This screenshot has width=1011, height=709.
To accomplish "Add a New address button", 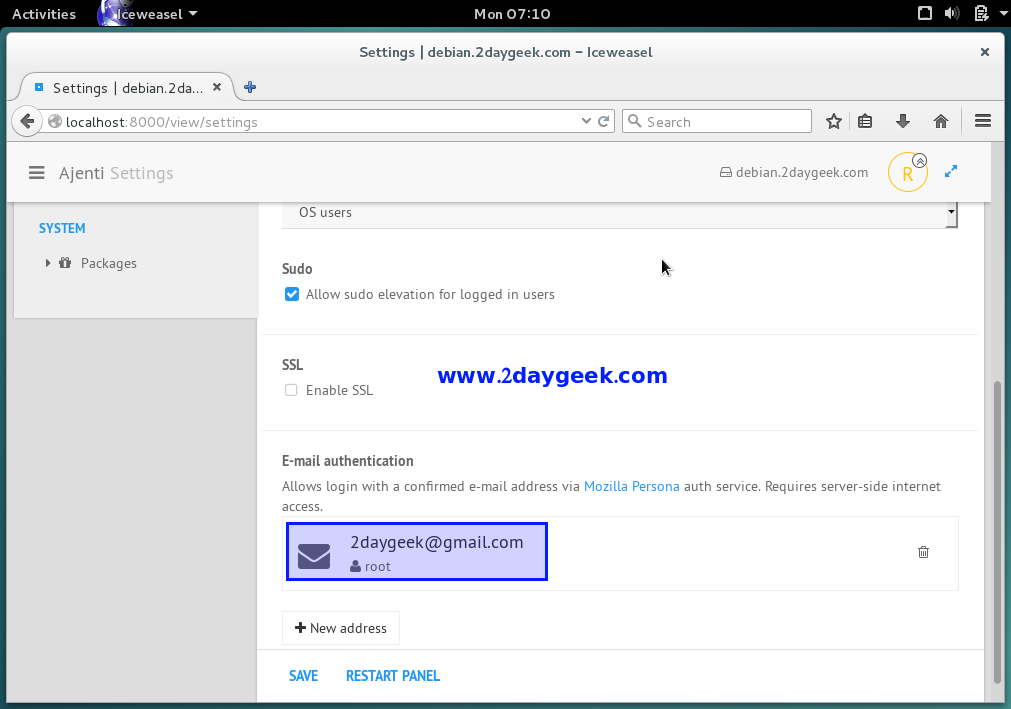I will point(340,628).
